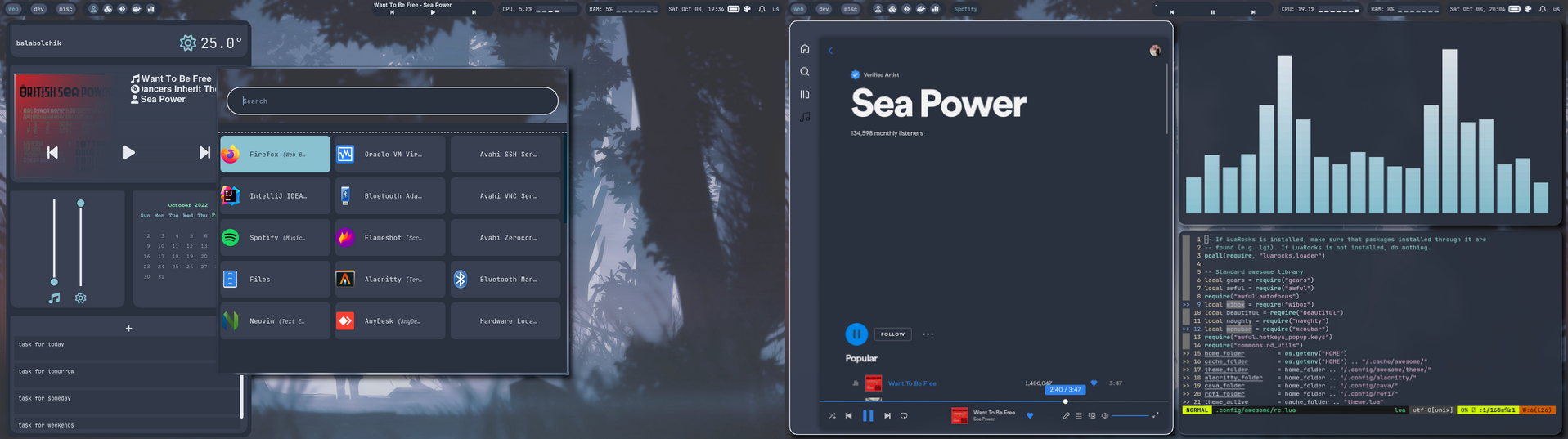Switch keyboard layout 'us' in 19:34 bar
Image resolution: width=1568 pixels, height=439 pixels.
775,9
